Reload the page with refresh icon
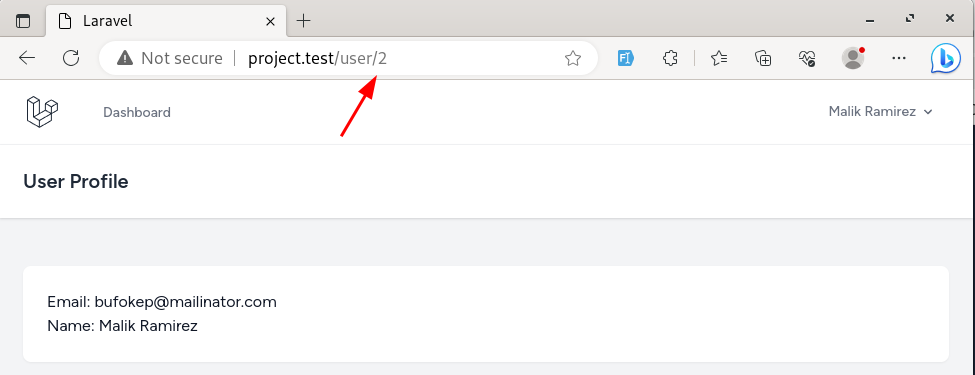Image resolution: width=975 pixels, height=375 pixels. tap(72, 58)
